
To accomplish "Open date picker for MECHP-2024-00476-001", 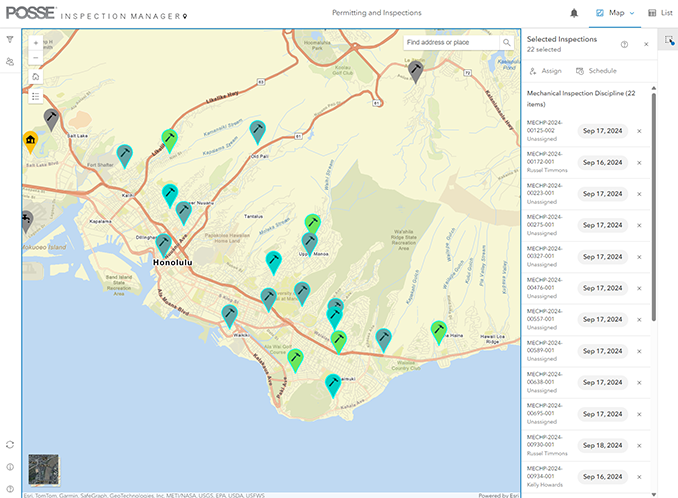I will point(602,288).
